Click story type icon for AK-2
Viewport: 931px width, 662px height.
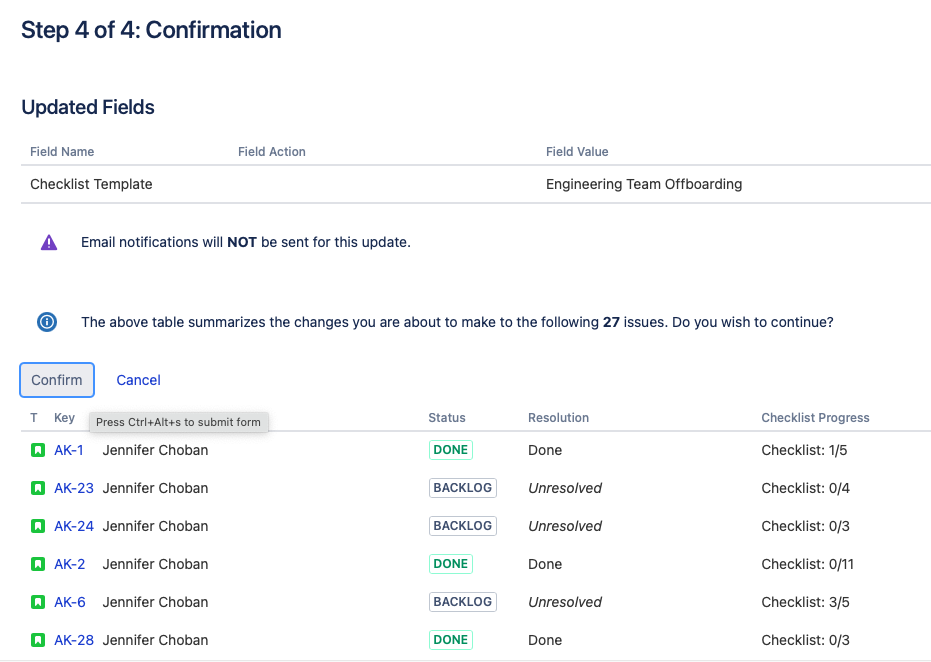(x=38, y=564)
